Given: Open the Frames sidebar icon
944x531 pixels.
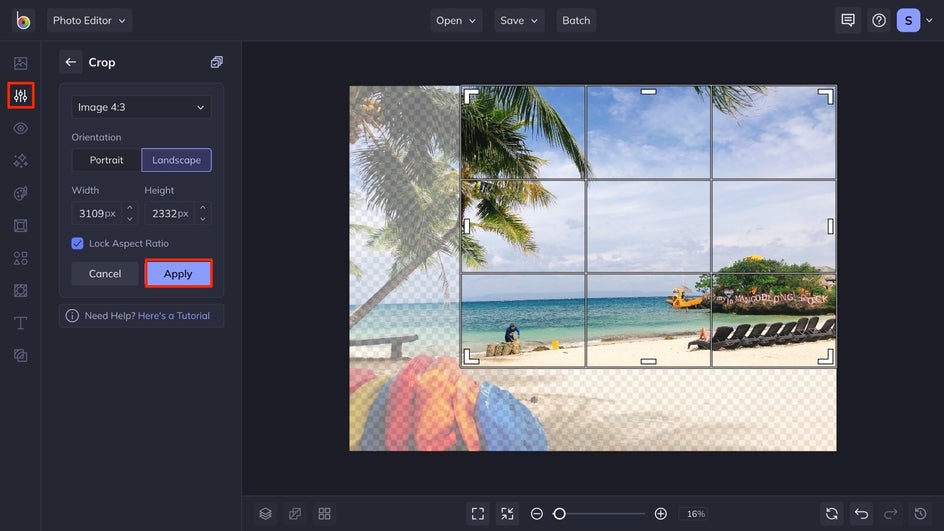Looking at the screenshot, I should point(20,226).
